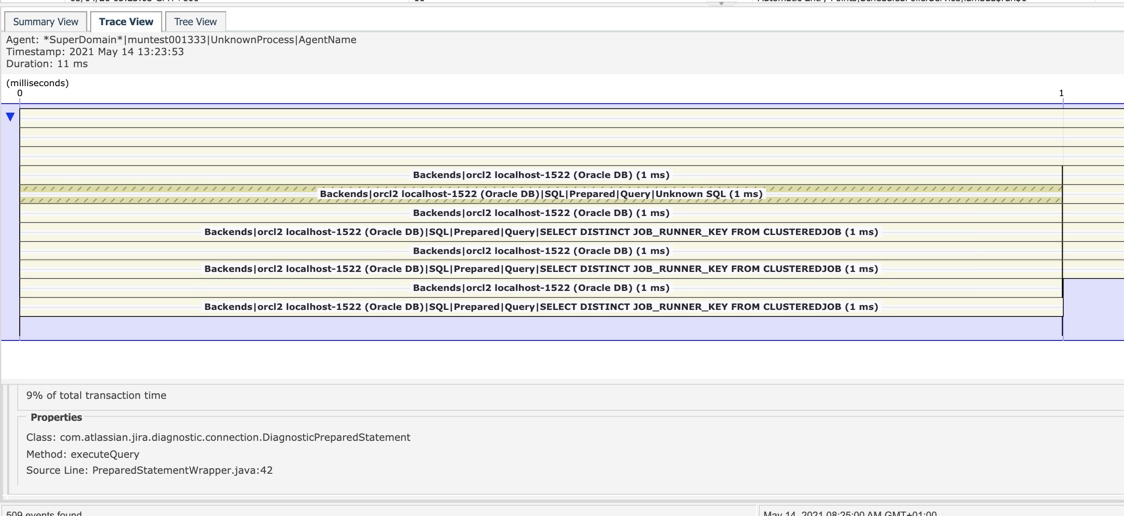Click the Agent SuperDomain header line
The image size is (1124, 516).
[181, 40]
